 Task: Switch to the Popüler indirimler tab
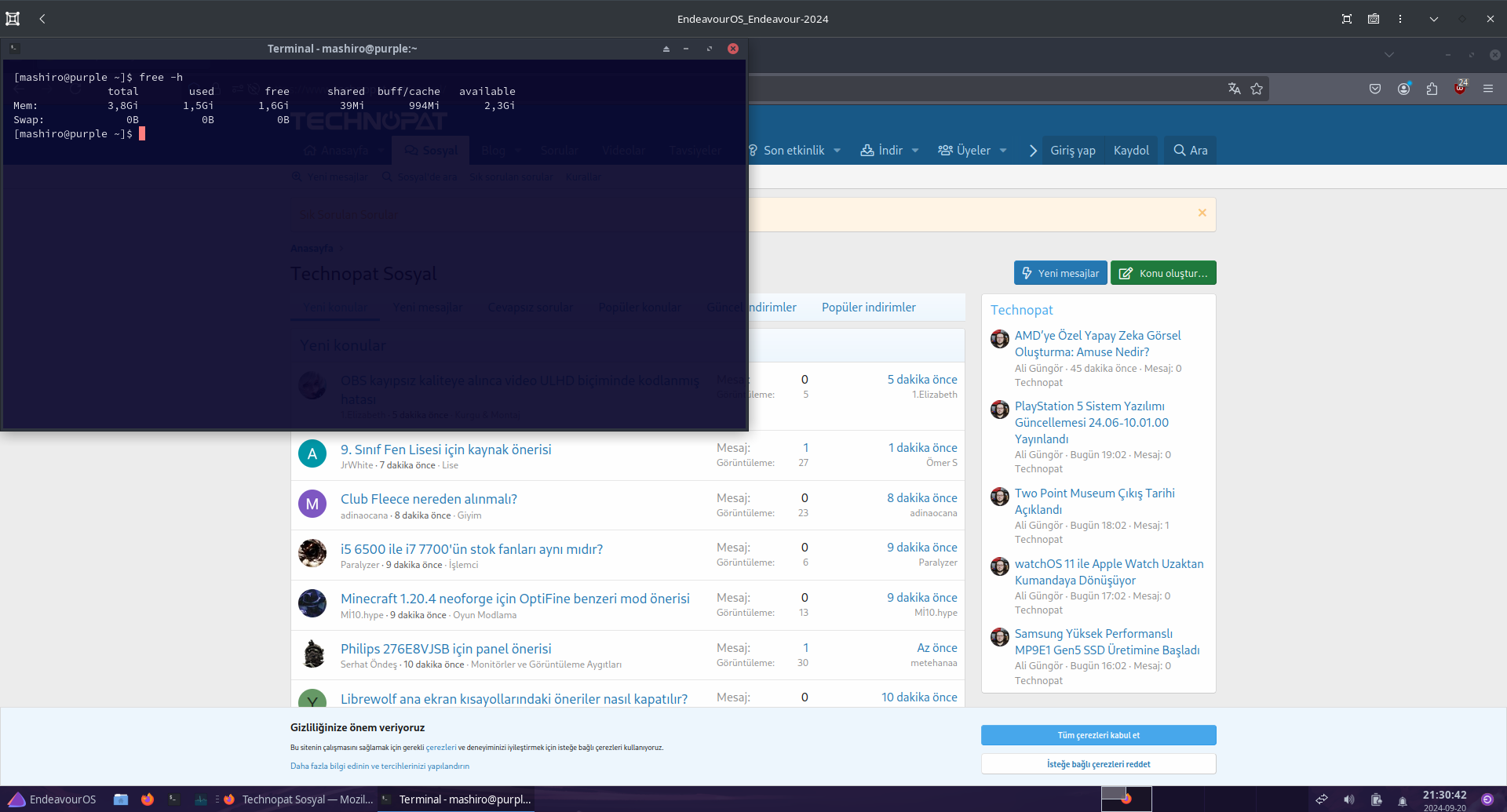coord(869,308)
